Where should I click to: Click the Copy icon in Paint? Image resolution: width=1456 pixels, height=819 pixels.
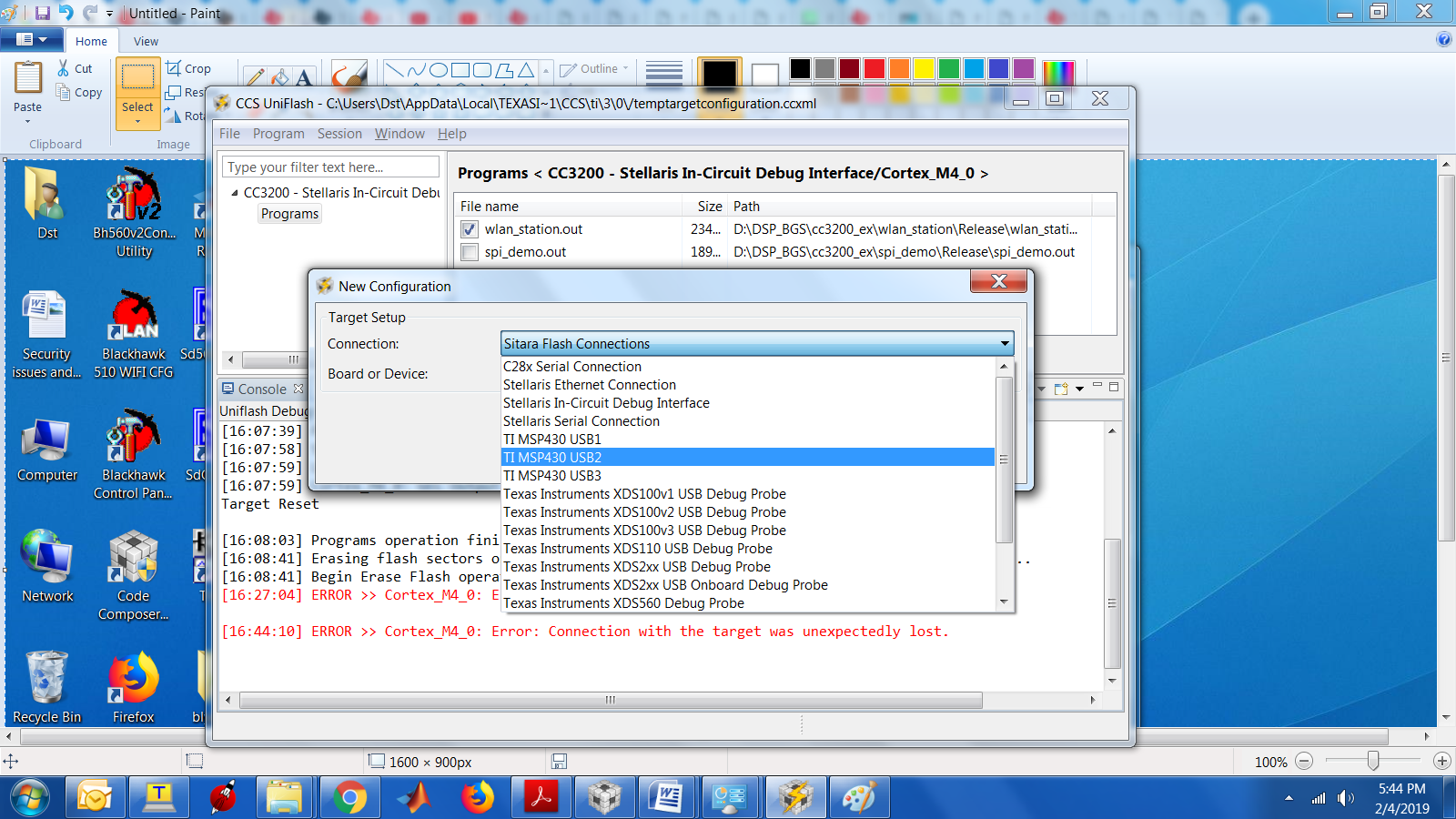pyautogui.click(x=64, y=92)
